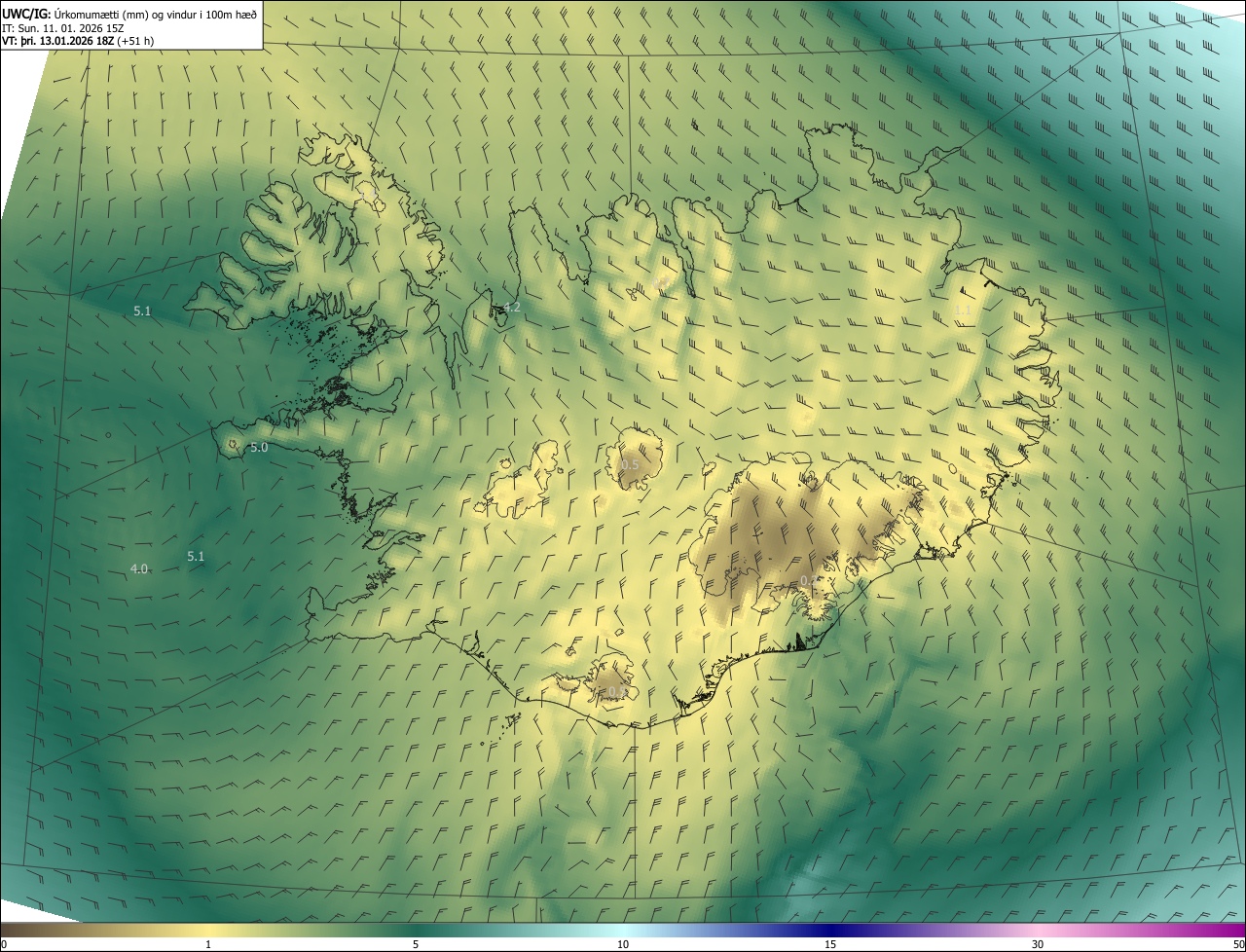The image size is (1246, 952).
Task: Click the colour scale tick labelled 0
Action: click(x=3, y=944)
